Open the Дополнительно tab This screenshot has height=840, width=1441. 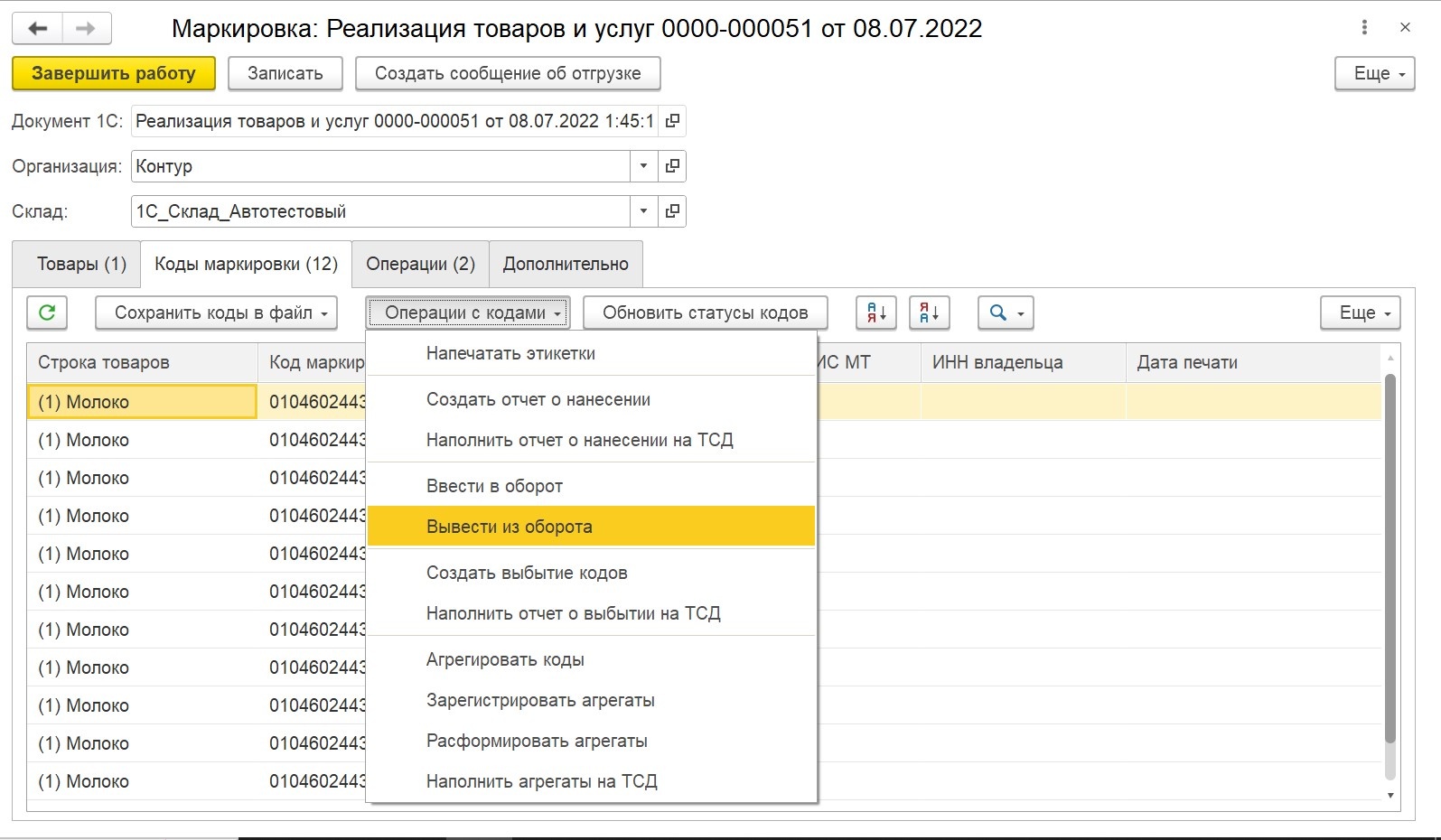click(x=566, y=264)
